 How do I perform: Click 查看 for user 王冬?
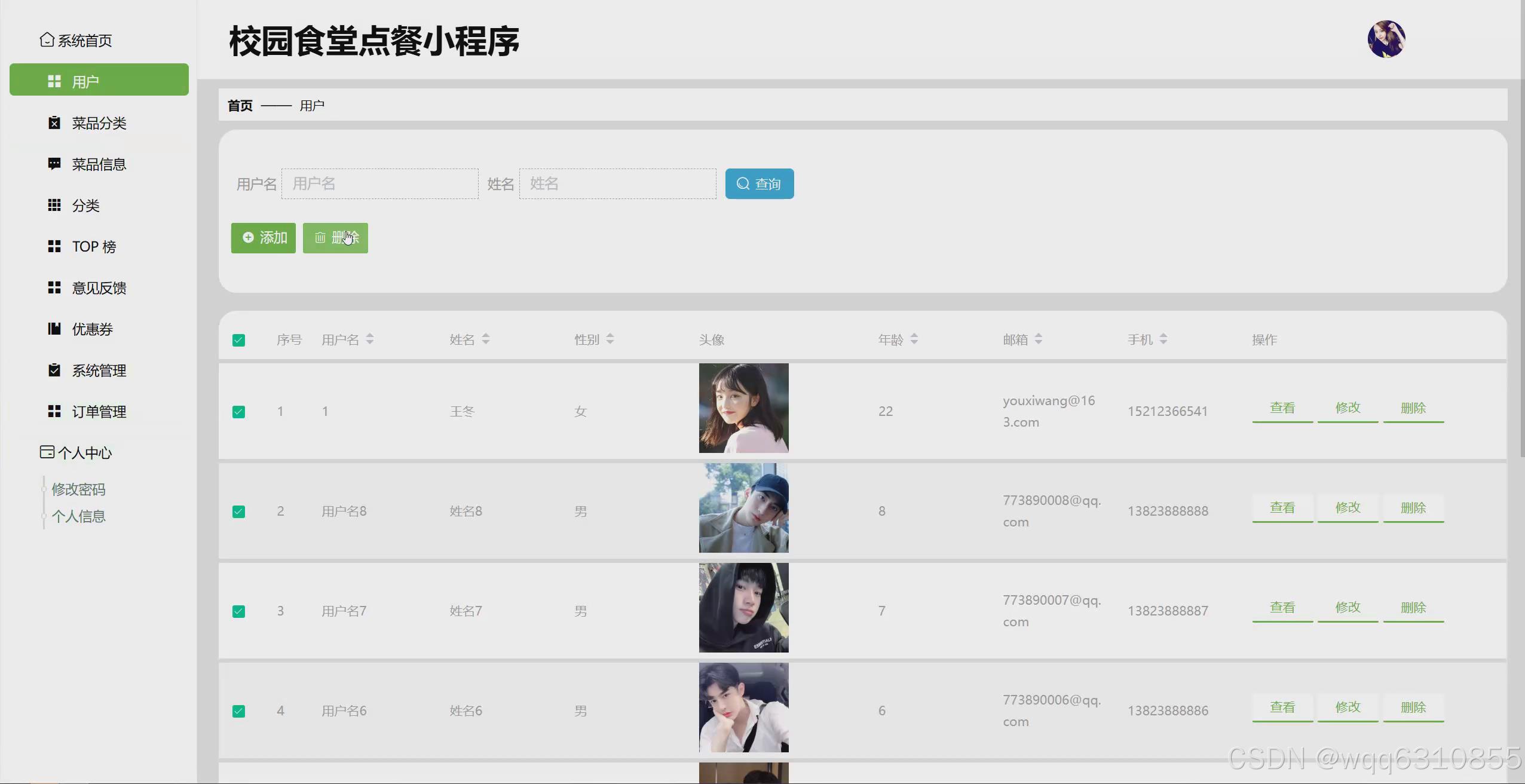[1282, 408]
